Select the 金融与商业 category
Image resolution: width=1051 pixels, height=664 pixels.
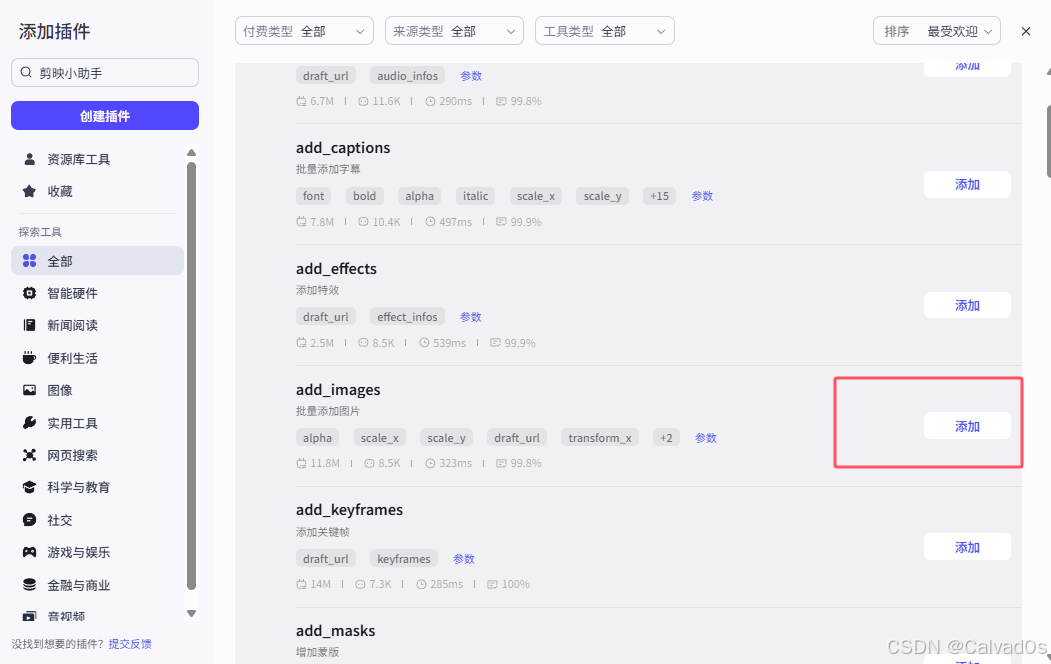click(97, 585)
